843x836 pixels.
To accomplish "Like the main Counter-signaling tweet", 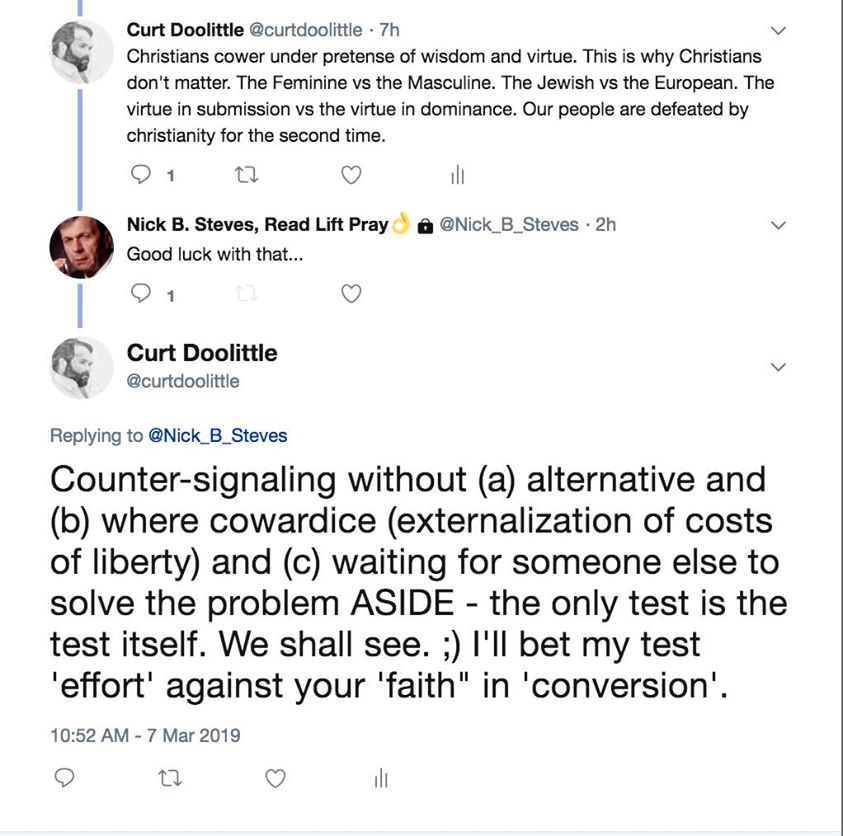I will tap(274, 777).
